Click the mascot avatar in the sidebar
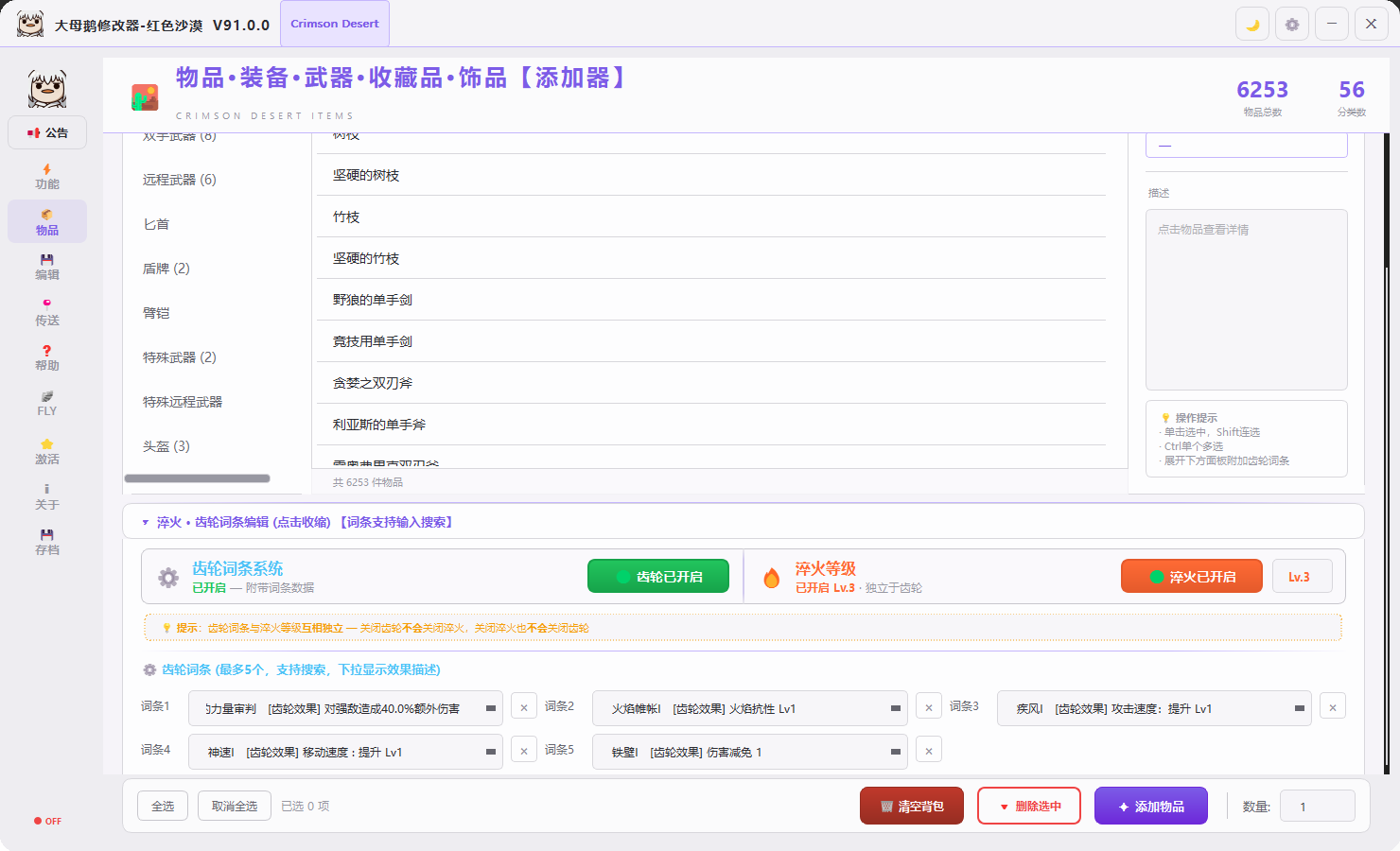 pos(47,89)
